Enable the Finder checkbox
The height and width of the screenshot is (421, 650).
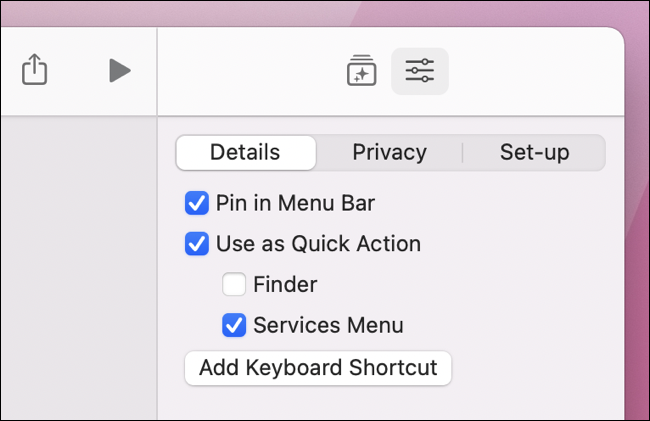(x=234, y=285)
